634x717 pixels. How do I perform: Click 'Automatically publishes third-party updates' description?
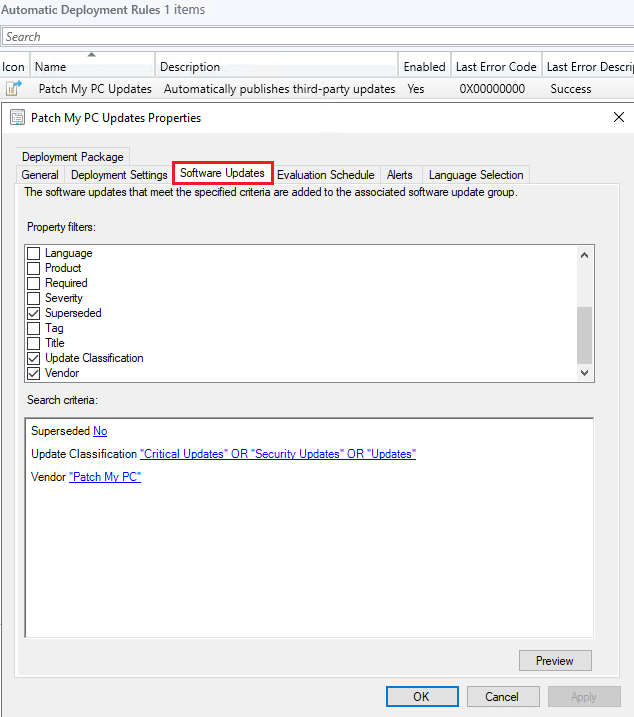click(279, 89)
